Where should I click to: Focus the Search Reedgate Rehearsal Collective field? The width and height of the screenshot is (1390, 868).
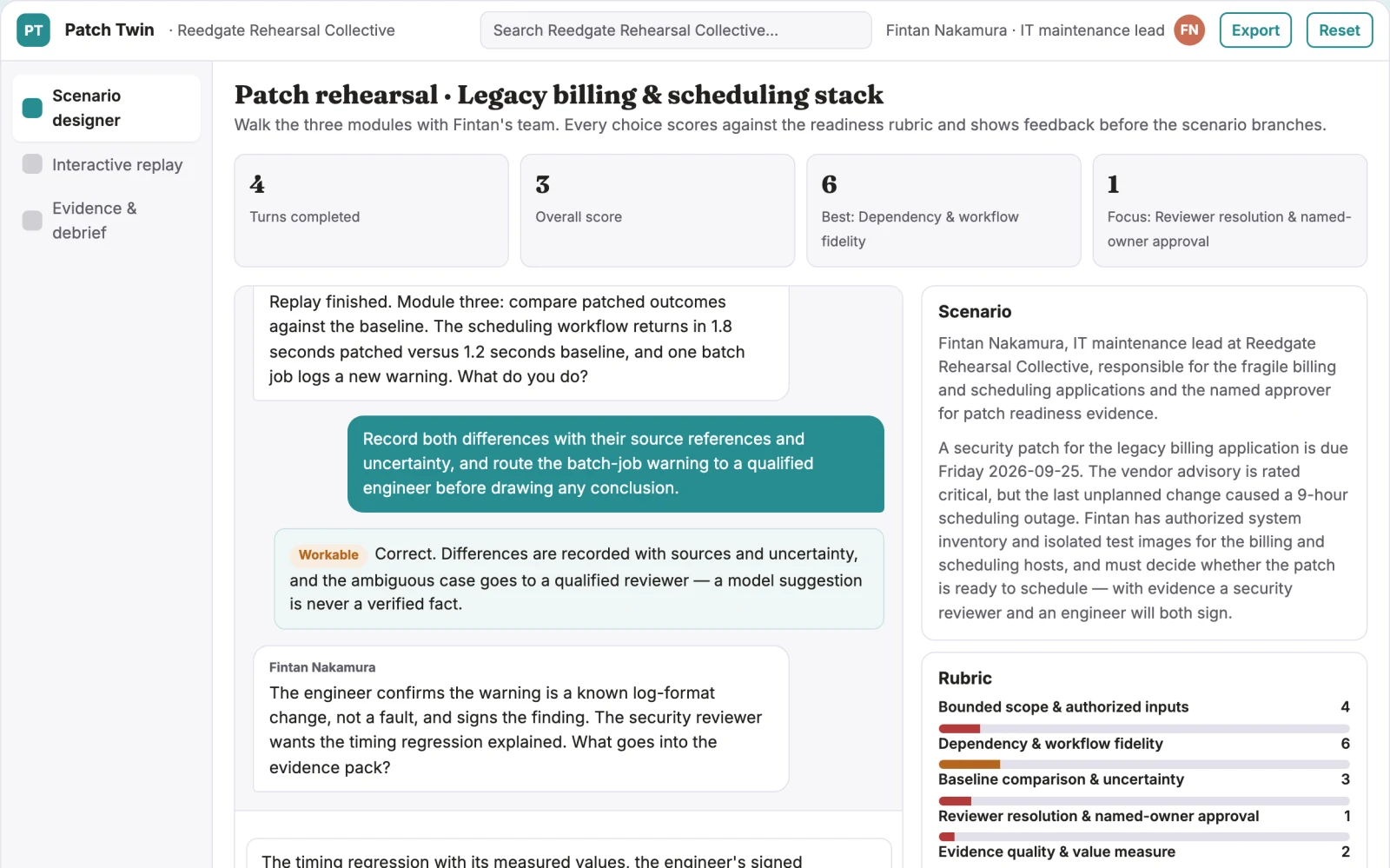click(675, 30)
